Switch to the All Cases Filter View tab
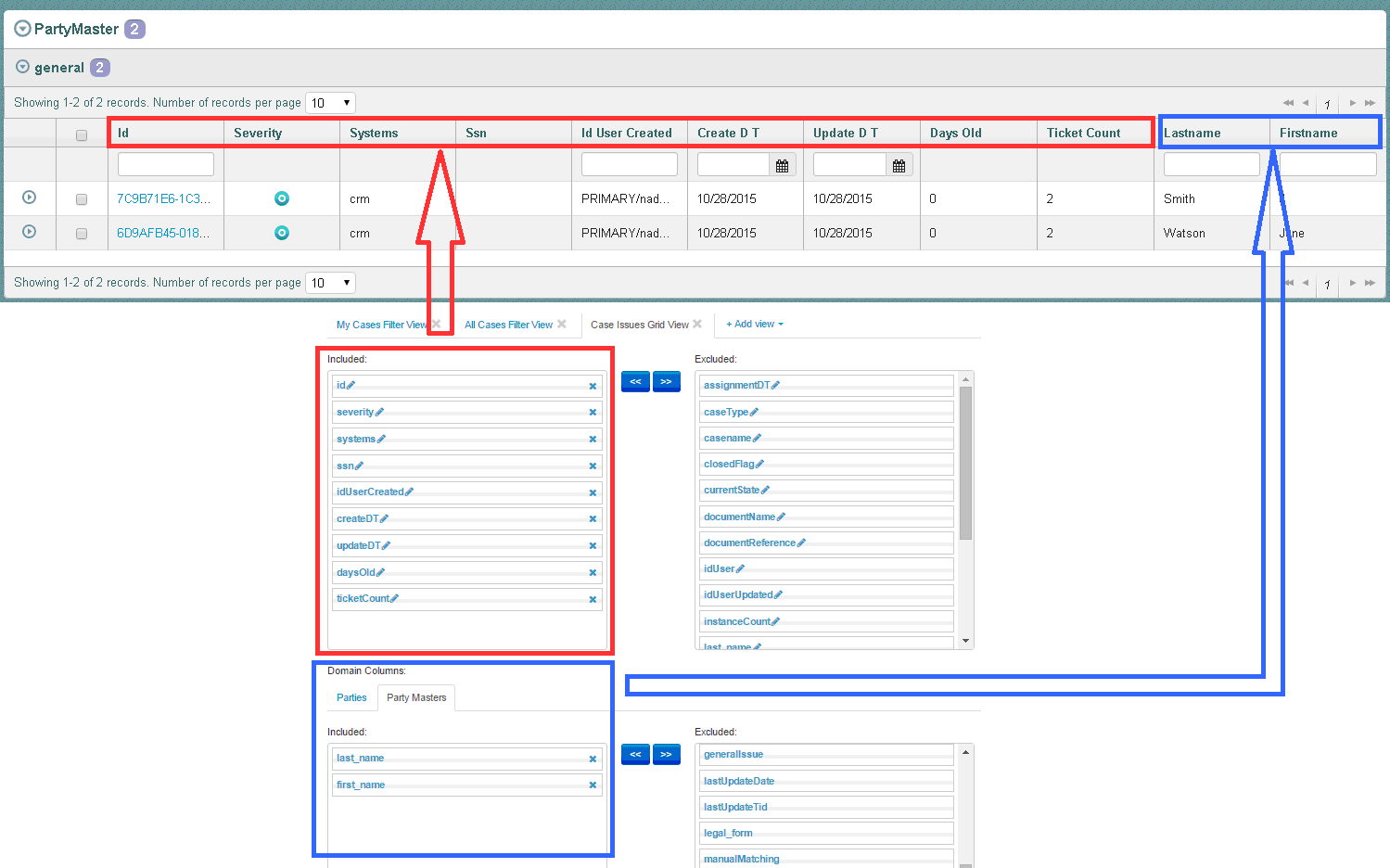The image size is (1390, 868). (508, 325)
